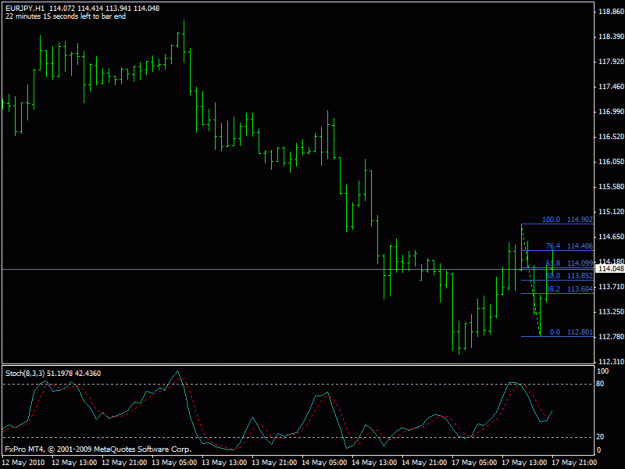Click the '17 May 05:00' time label
The width and height of the screenshot is (625, 469).
click(474, 463)
